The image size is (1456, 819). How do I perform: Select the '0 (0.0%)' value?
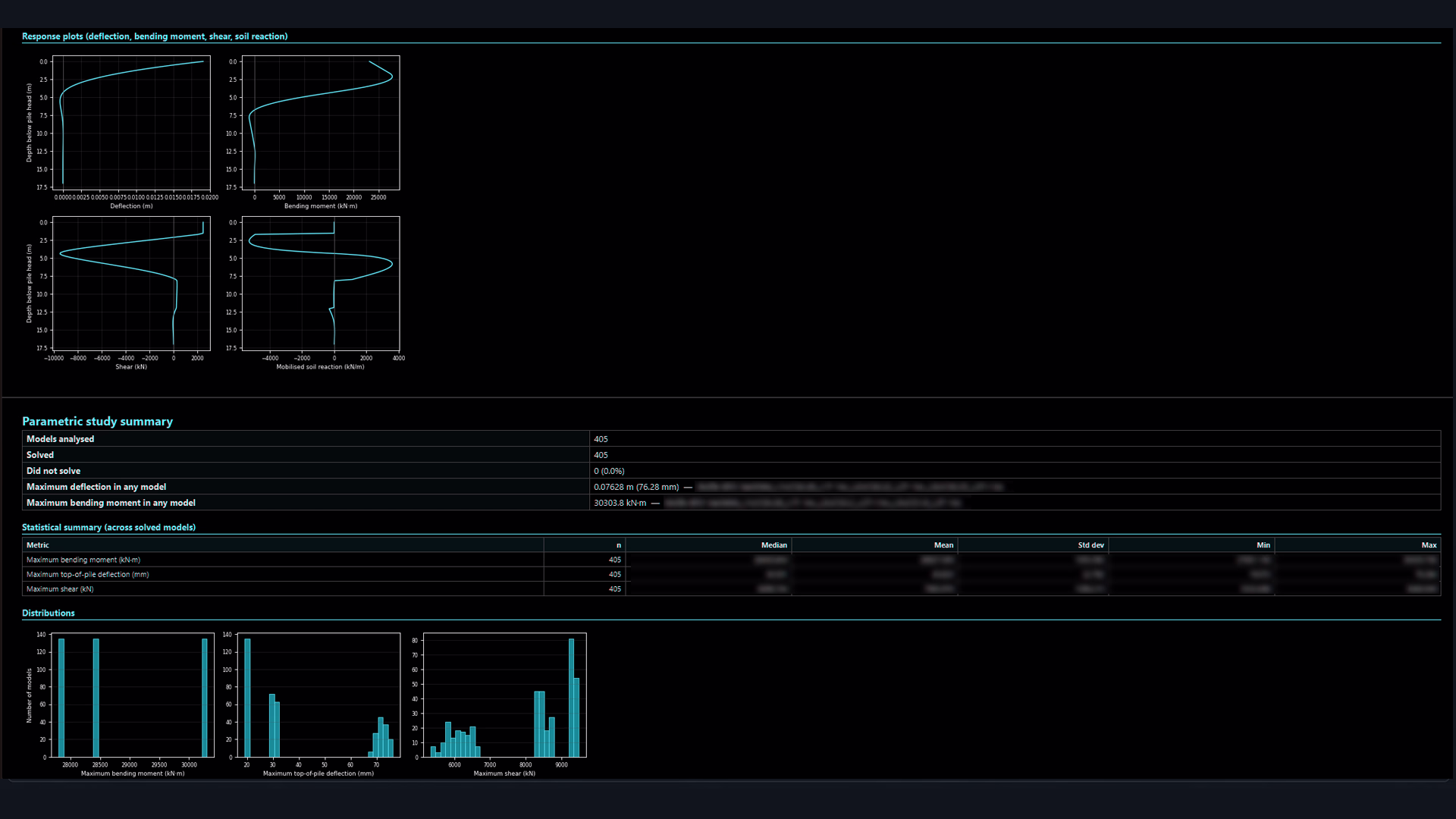[x=609, y=471]
